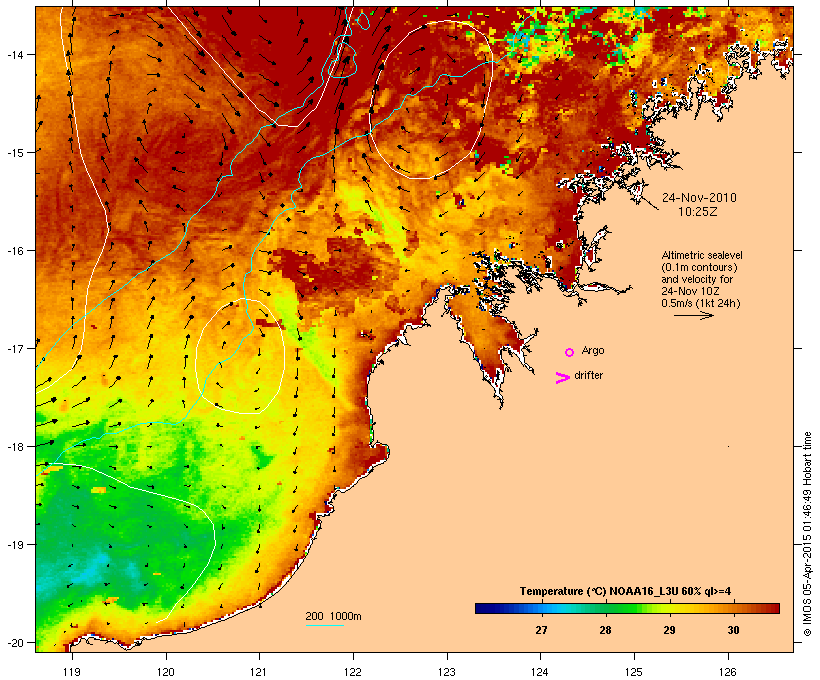Click the latitude label -19
The width and height of the screenshot is (820, 680).
[14, 545]
